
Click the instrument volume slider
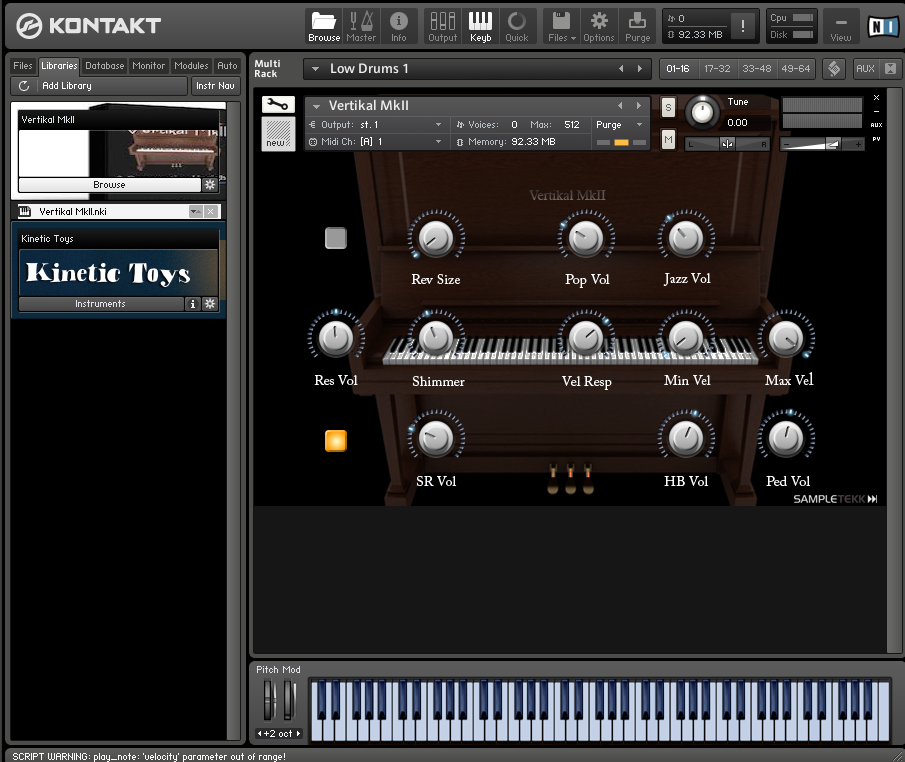point(822,144)
